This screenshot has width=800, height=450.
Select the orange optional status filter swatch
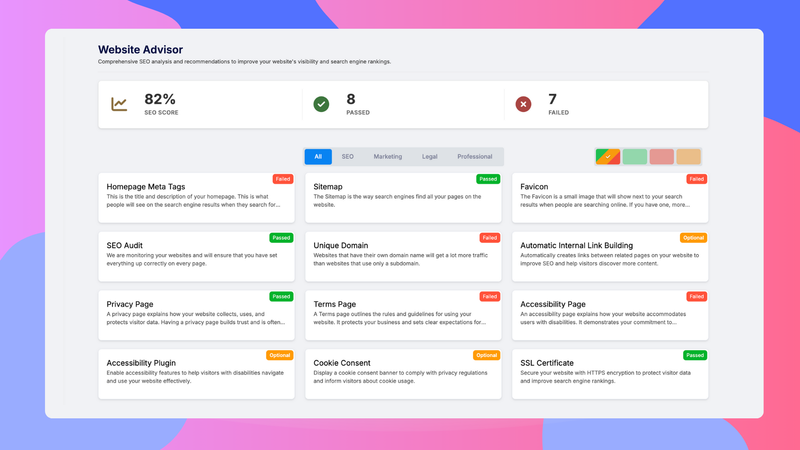click(x=688, y=156)
